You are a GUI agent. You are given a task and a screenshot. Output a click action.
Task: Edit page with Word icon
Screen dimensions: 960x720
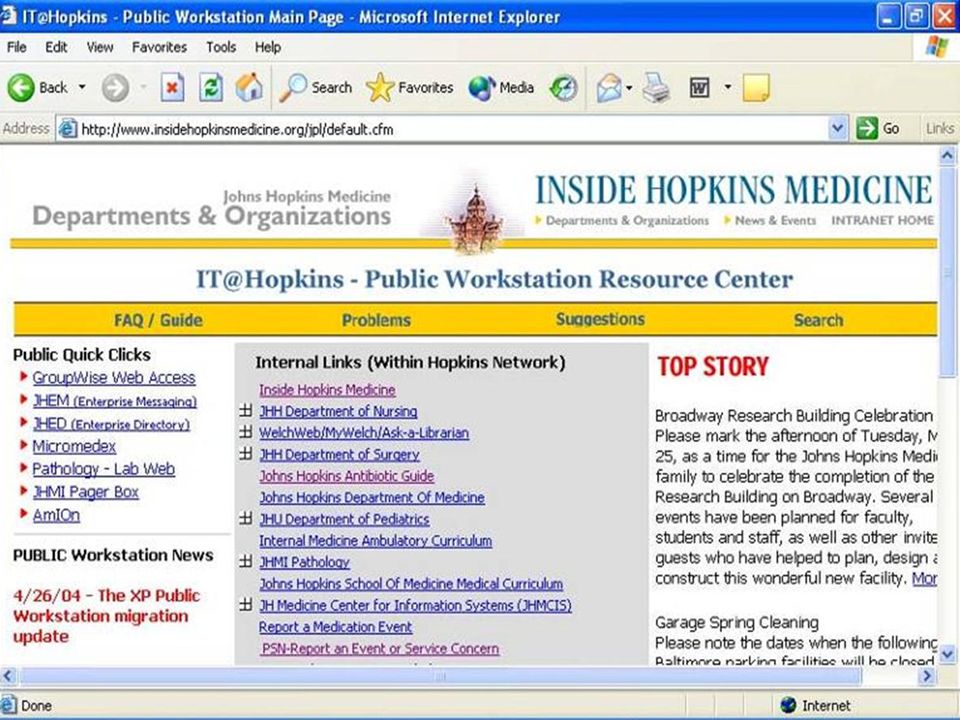[700, 88]
